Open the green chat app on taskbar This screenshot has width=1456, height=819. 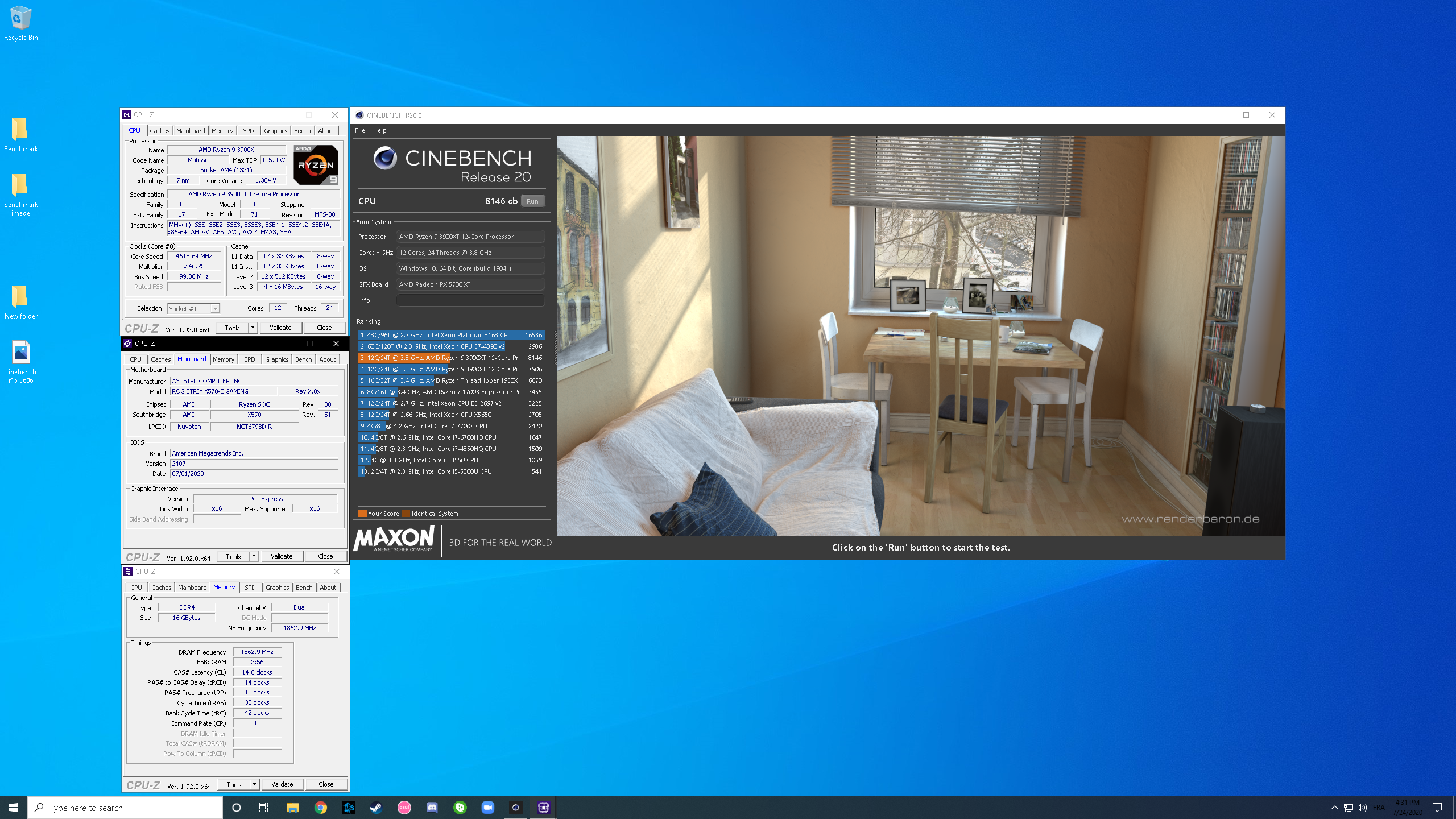tap(460, 808)
